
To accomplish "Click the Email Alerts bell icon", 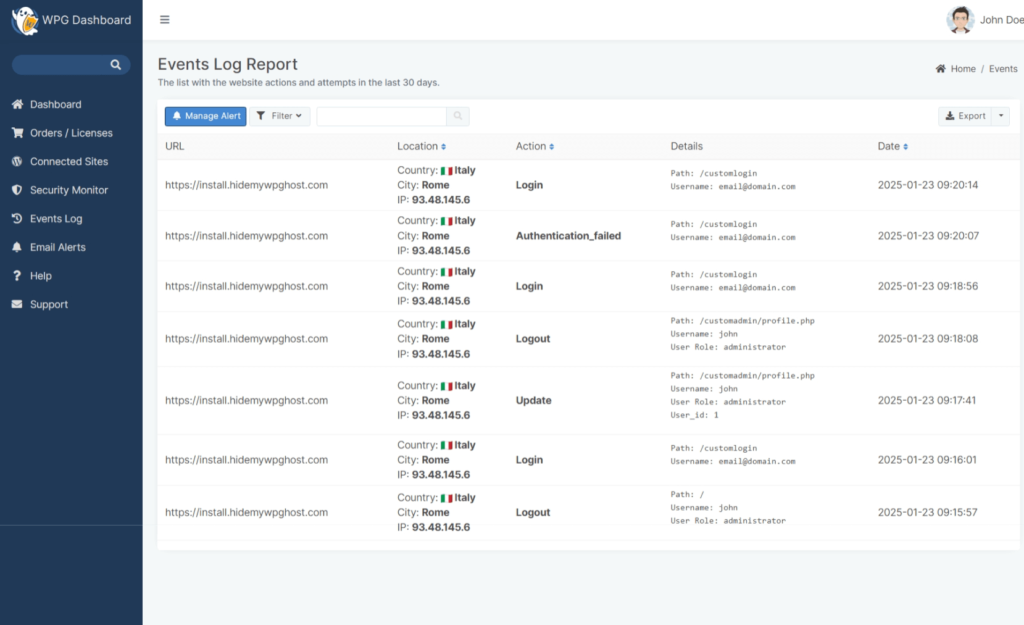I will coord(16,247).
